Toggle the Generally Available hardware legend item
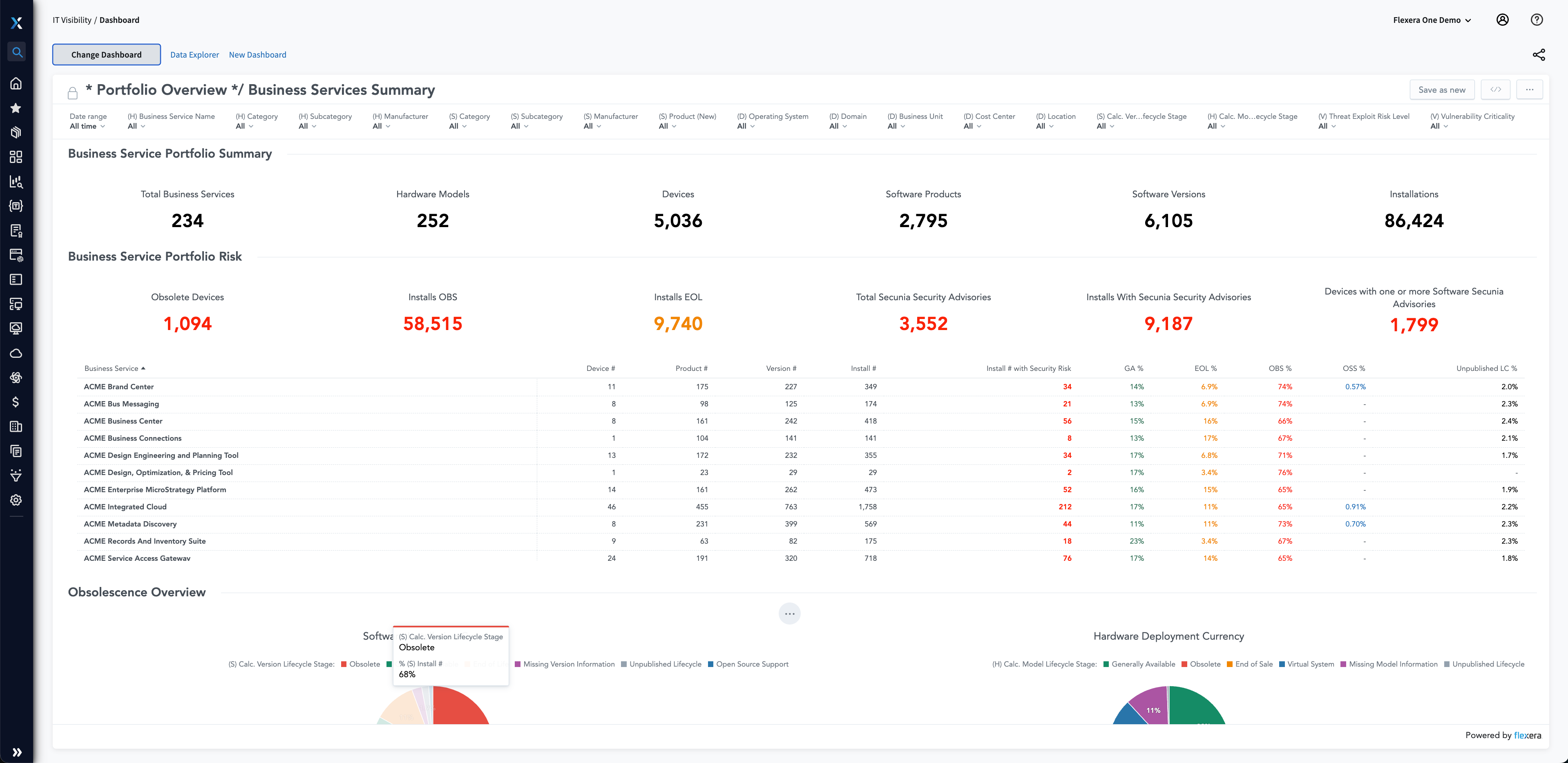This screenshot has width=1568, height=763. click(1143, 664)
